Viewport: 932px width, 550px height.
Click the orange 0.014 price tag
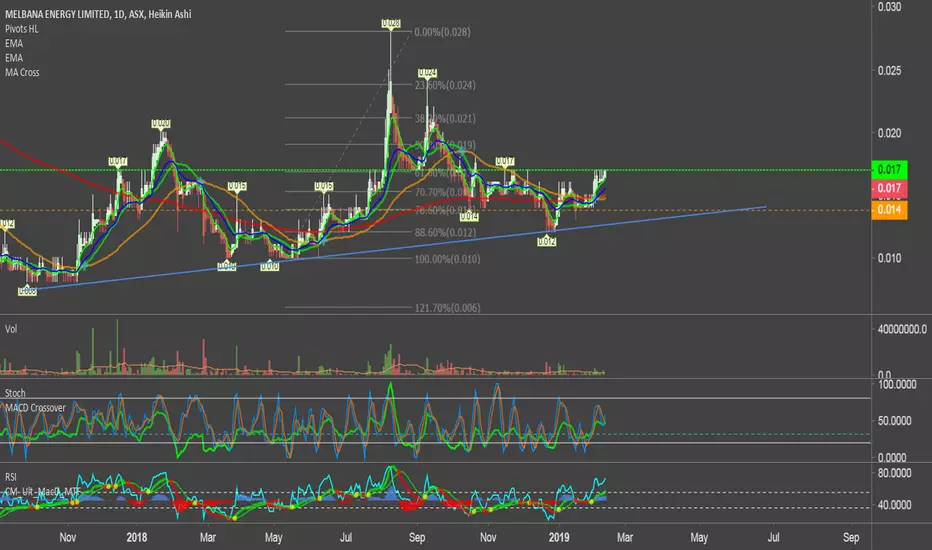(889, 209)
